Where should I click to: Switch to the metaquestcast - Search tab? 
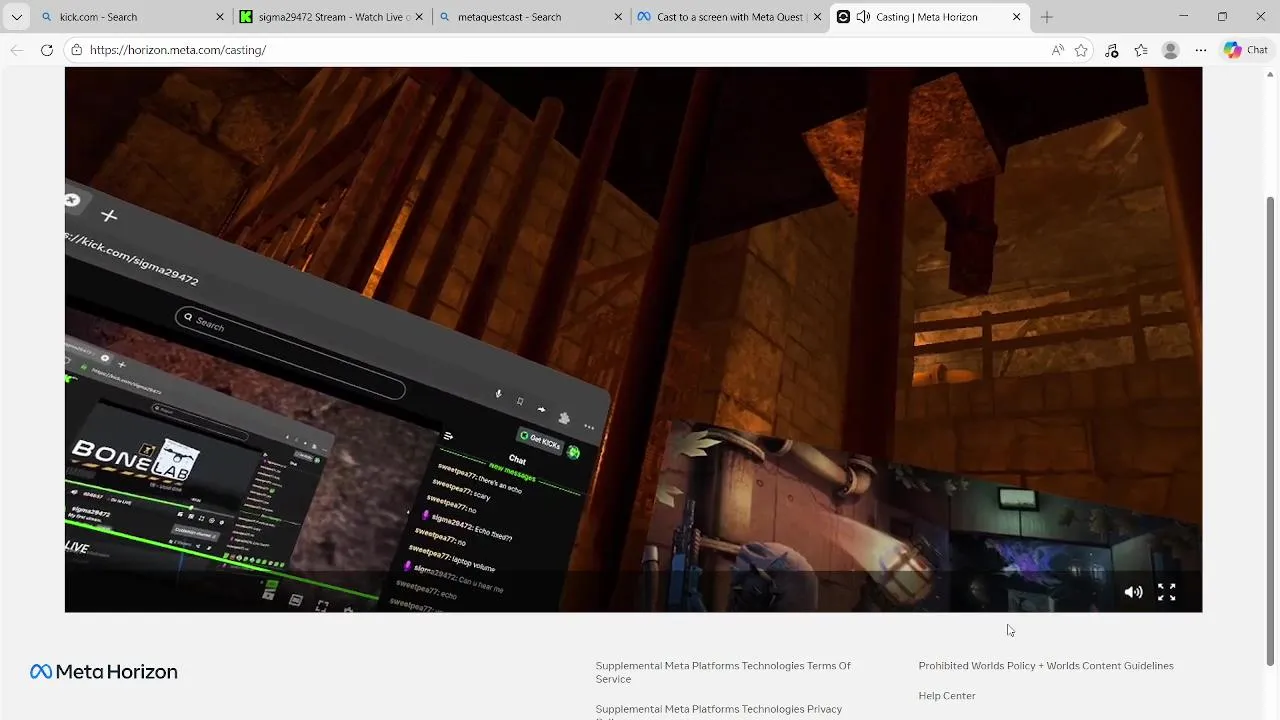click(x=532, y=17)
